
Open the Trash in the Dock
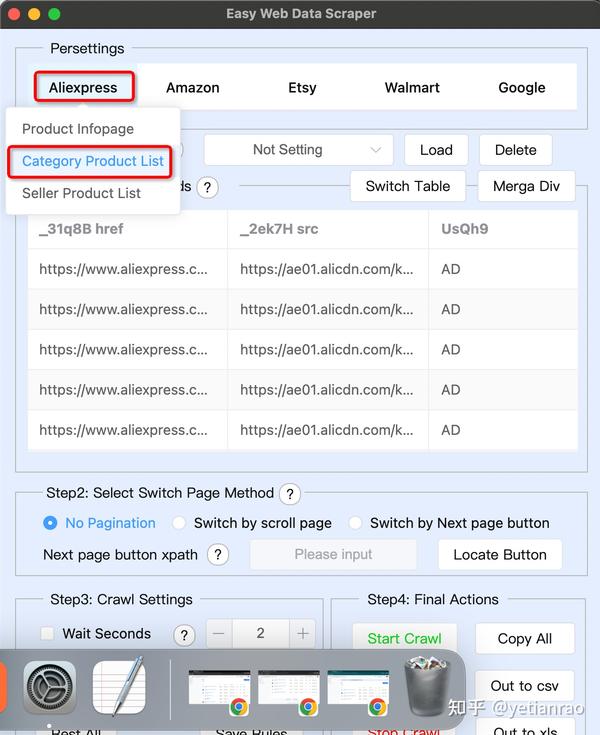(428, 686)
